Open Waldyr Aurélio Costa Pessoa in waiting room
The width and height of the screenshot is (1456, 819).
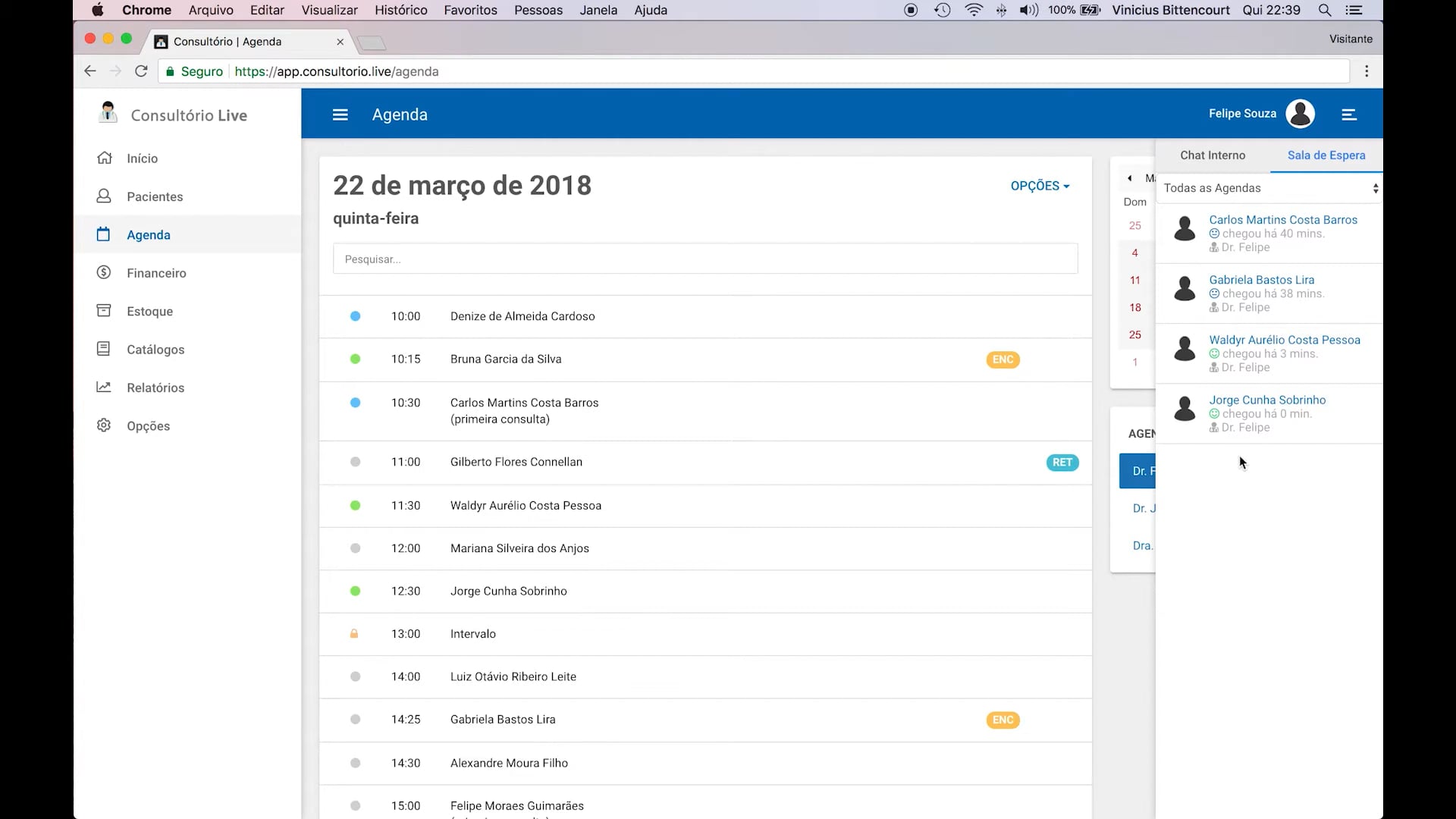[x=1285, y=340]
